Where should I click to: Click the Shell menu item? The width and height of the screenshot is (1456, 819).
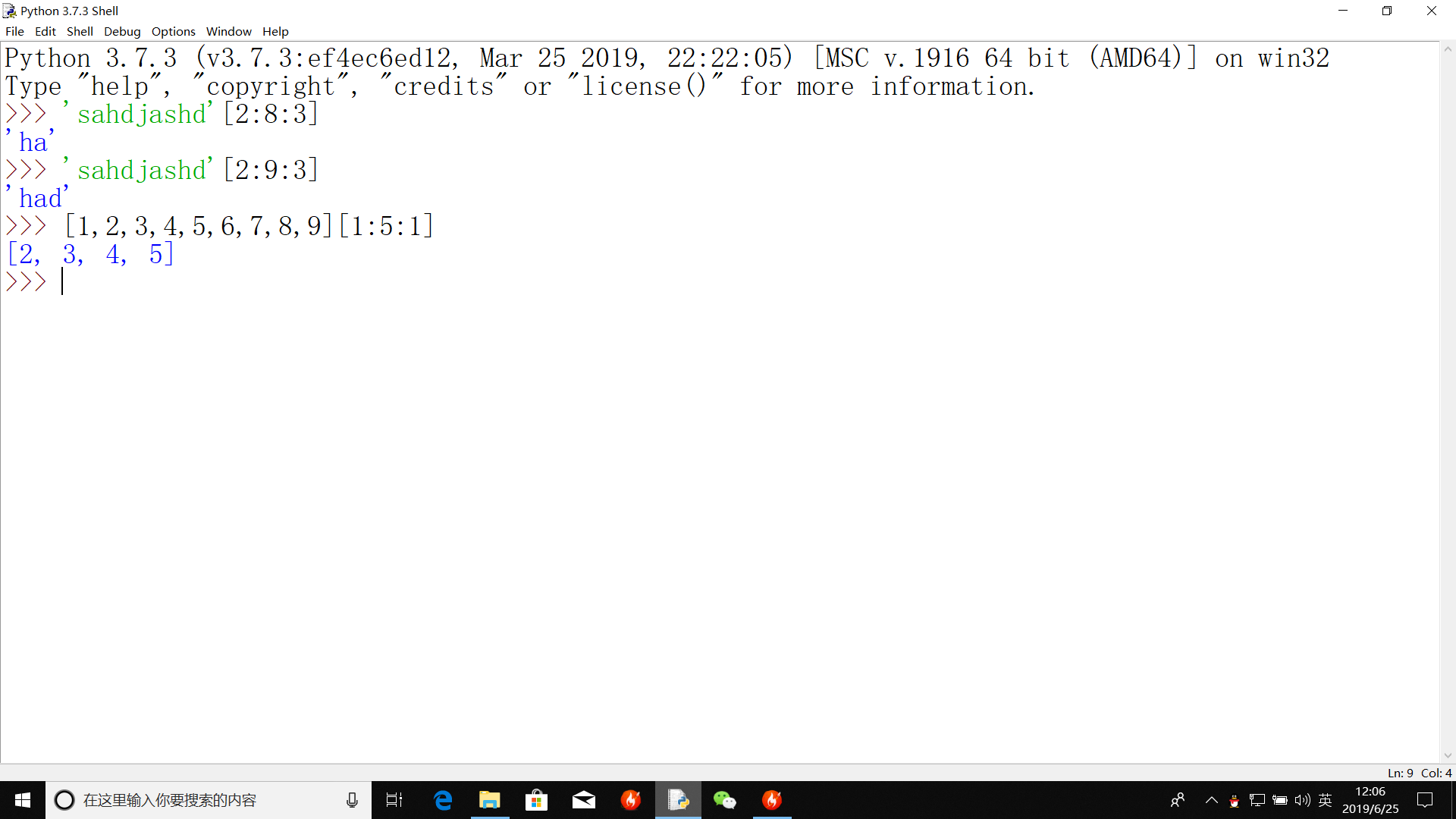[x=79, y=31]
